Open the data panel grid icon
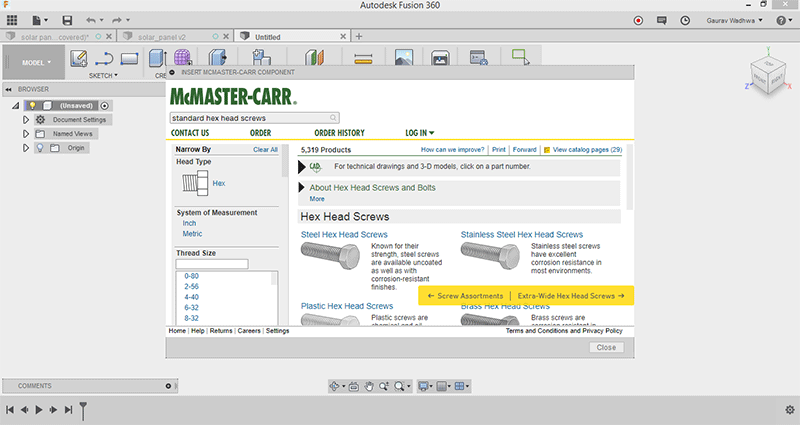The width and height of the screenshot is (800, 425). [12, 20]
